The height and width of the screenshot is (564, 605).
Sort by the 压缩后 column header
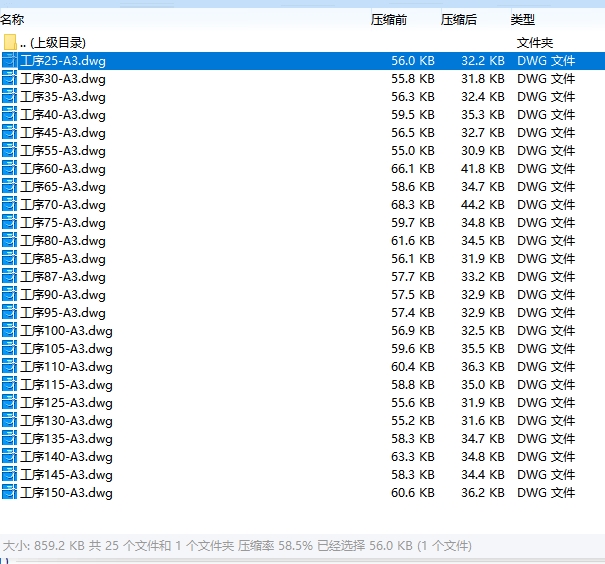click(459, 19)
